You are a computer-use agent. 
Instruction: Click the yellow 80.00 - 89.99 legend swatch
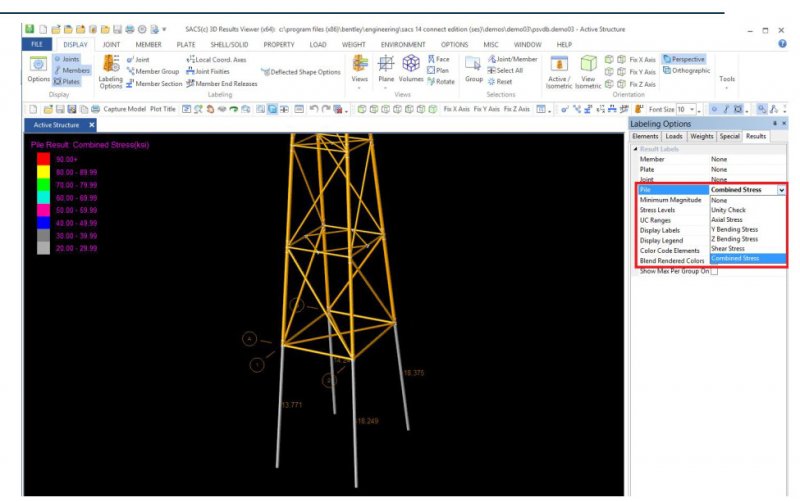coord(43,172)
